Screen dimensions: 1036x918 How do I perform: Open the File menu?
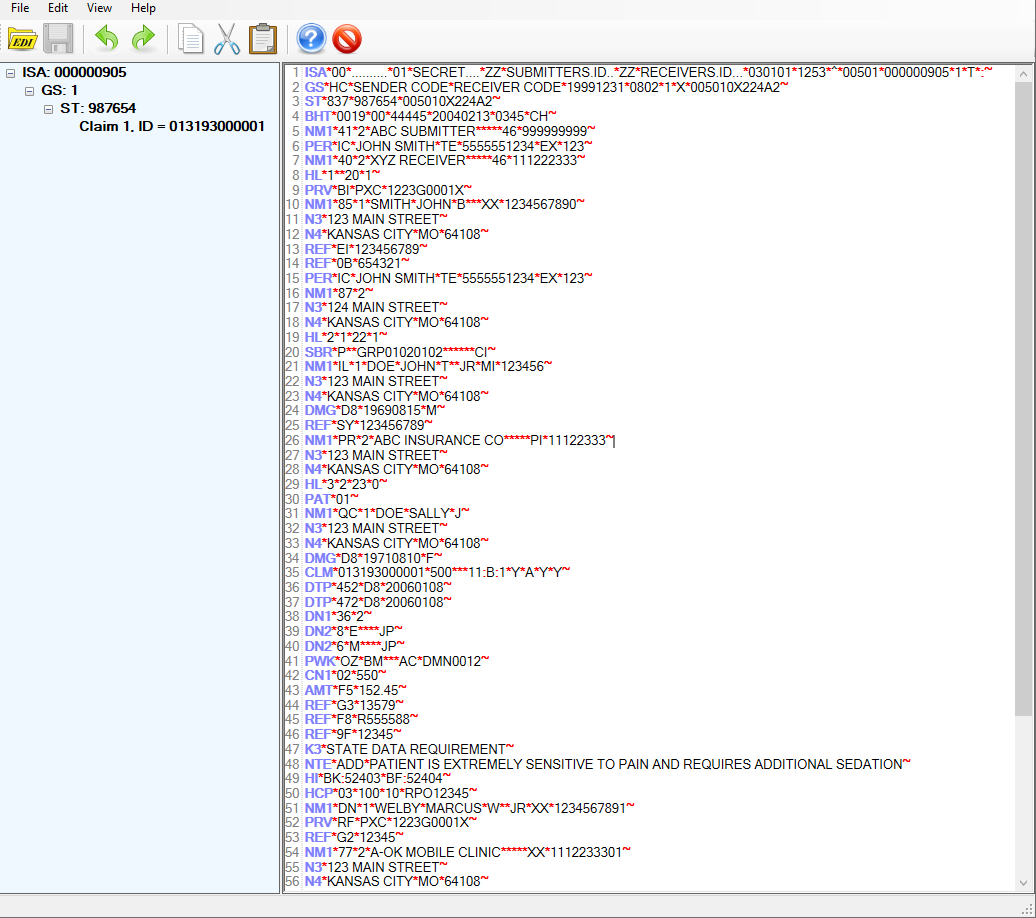click(20, 8)
